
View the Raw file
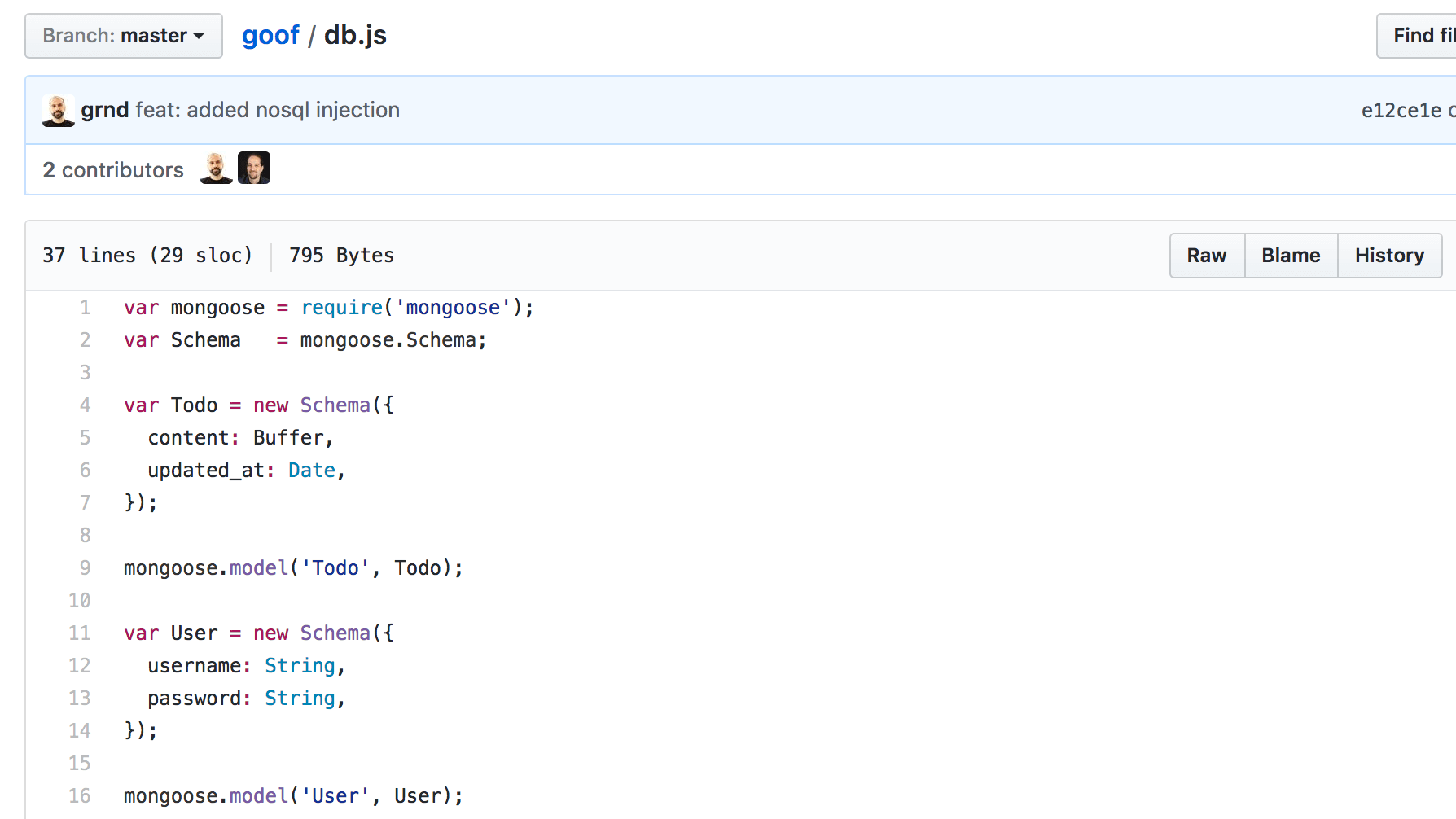(x=1206, y=256)
